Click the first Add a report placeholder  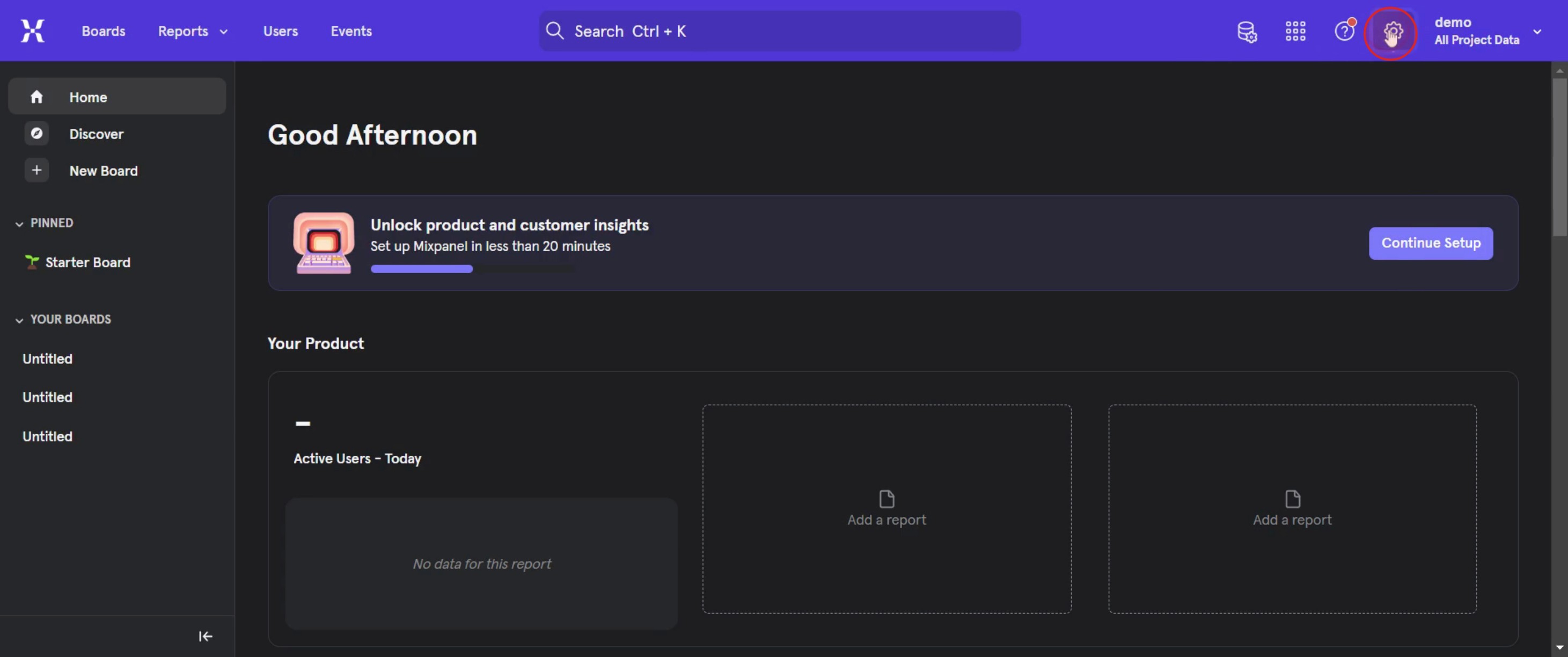point(885,509)
